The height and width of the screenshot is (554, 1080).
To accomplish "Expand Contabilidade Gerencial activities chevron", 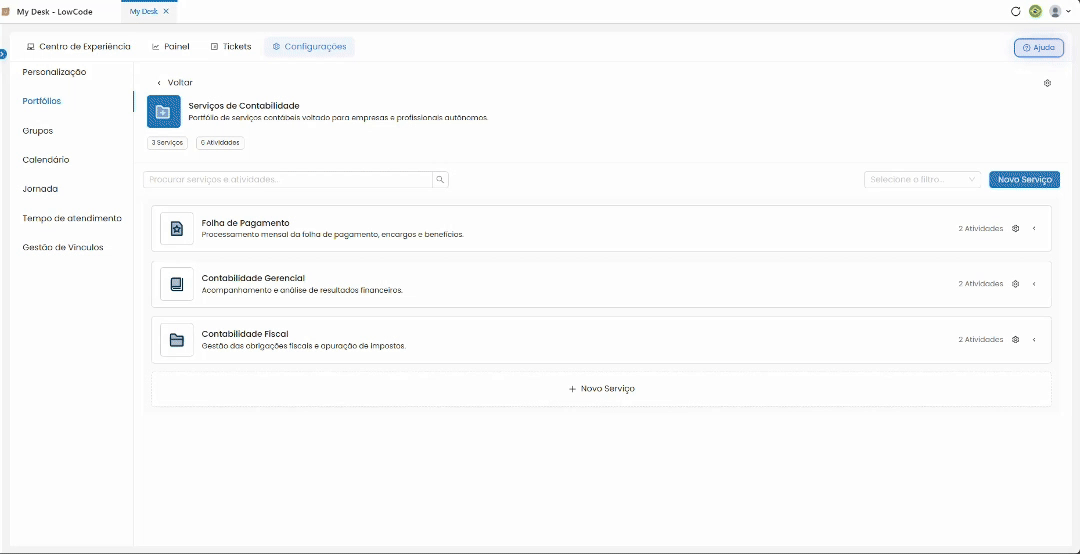I will (x=1034, y=284).
